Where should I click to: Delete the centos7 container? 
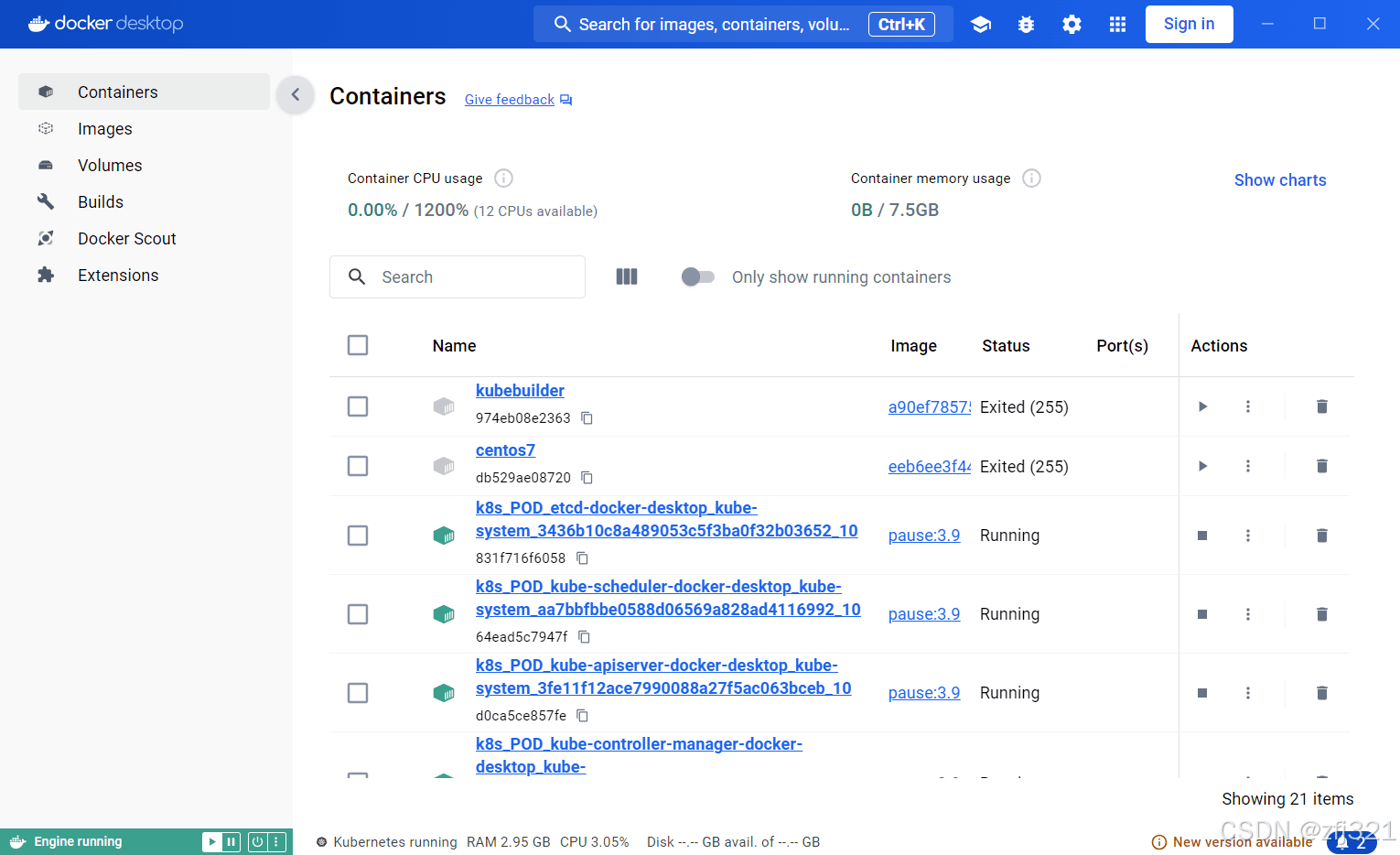coord(1321,466)
